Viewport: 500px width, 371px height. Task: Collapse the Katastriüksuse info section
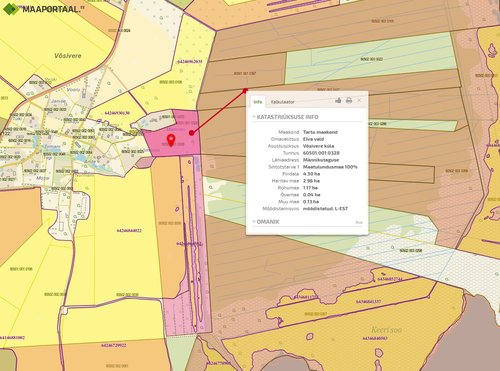tap(254, 117)
